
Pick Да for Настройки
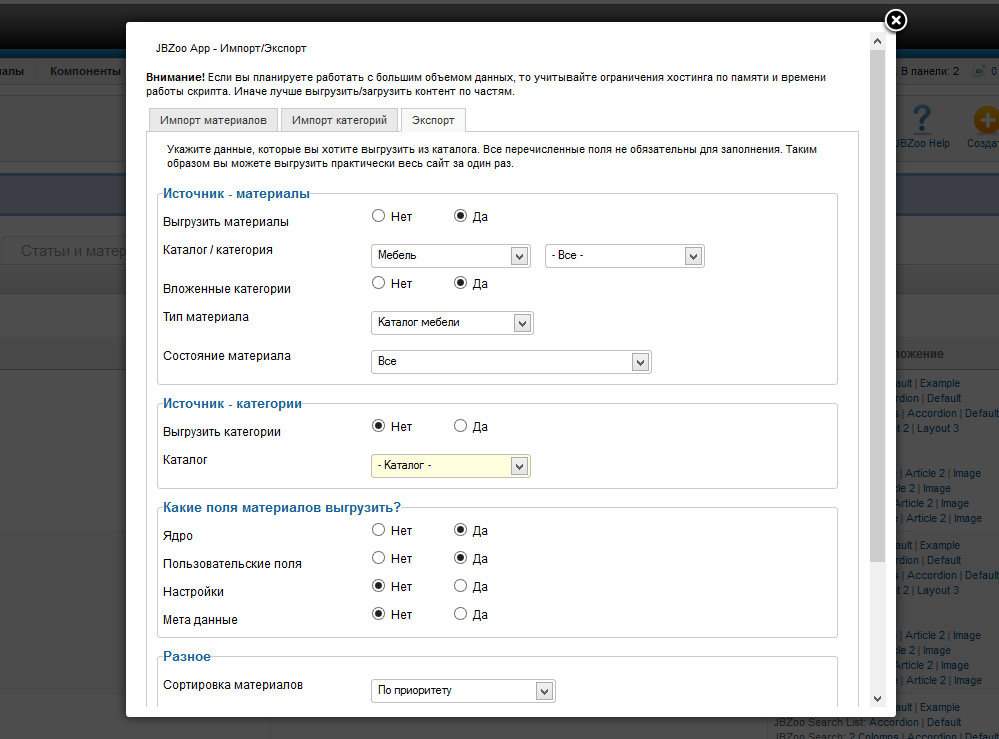pyautogui.click(x=460, y=585)
